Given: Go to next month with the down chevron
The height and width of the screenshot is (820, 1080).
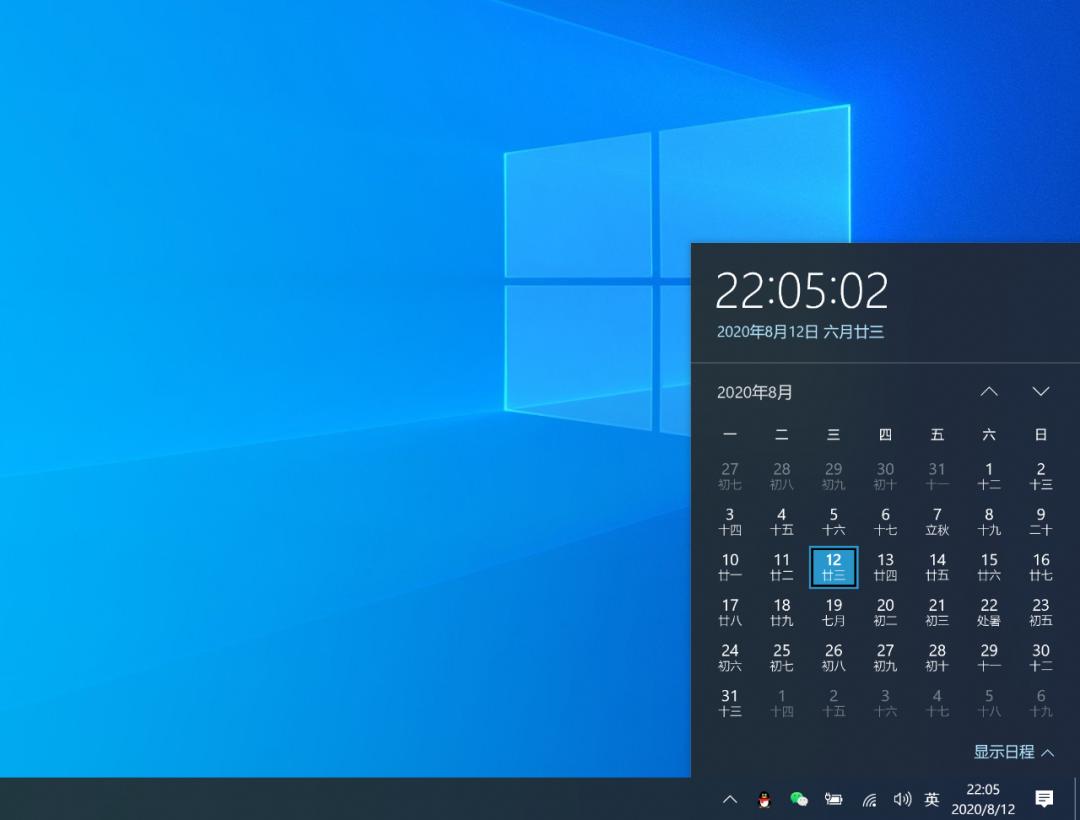Looking at the screenshot, I should [1041, 392].
